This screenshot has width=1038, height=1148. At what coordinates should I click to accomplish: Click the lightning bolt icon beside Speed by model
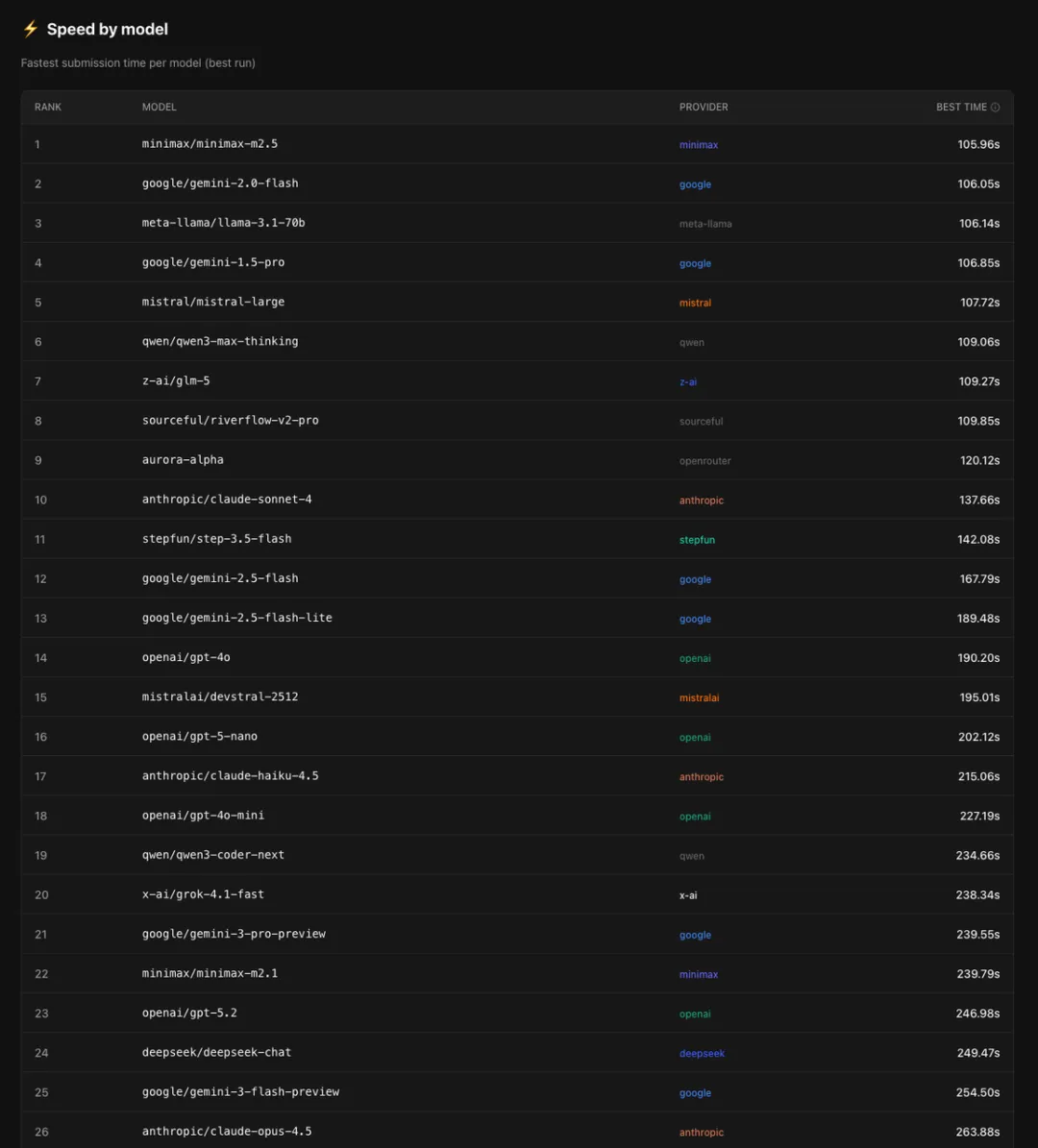[30, 29]
